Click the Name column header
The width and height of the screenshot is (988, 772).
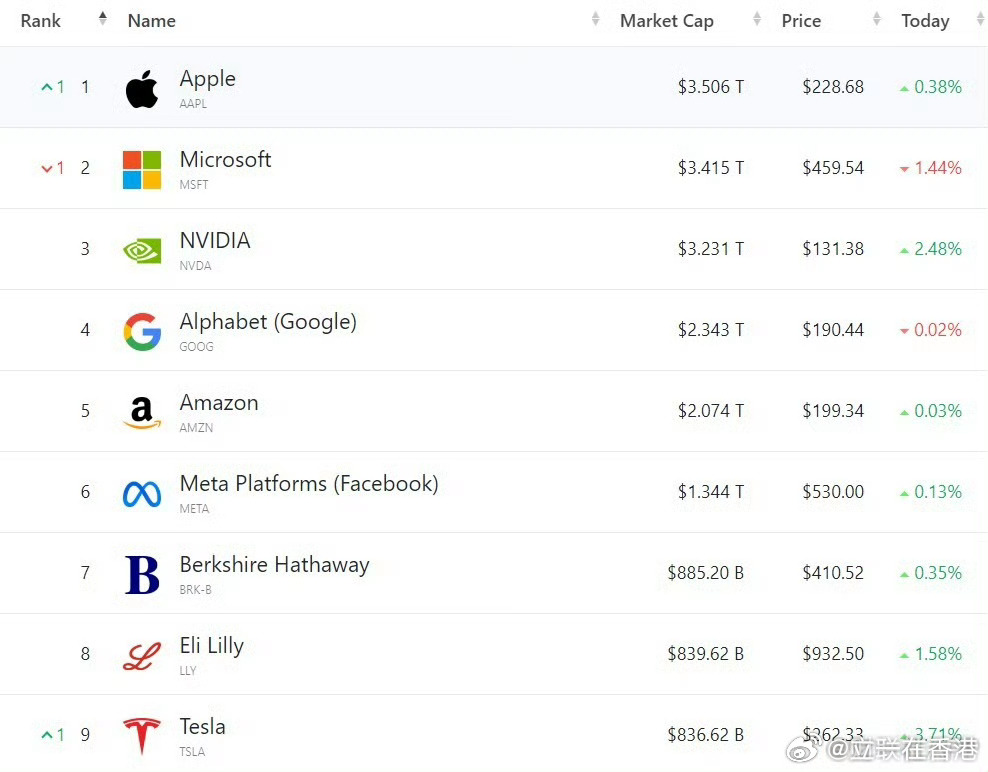coord(152,21)
